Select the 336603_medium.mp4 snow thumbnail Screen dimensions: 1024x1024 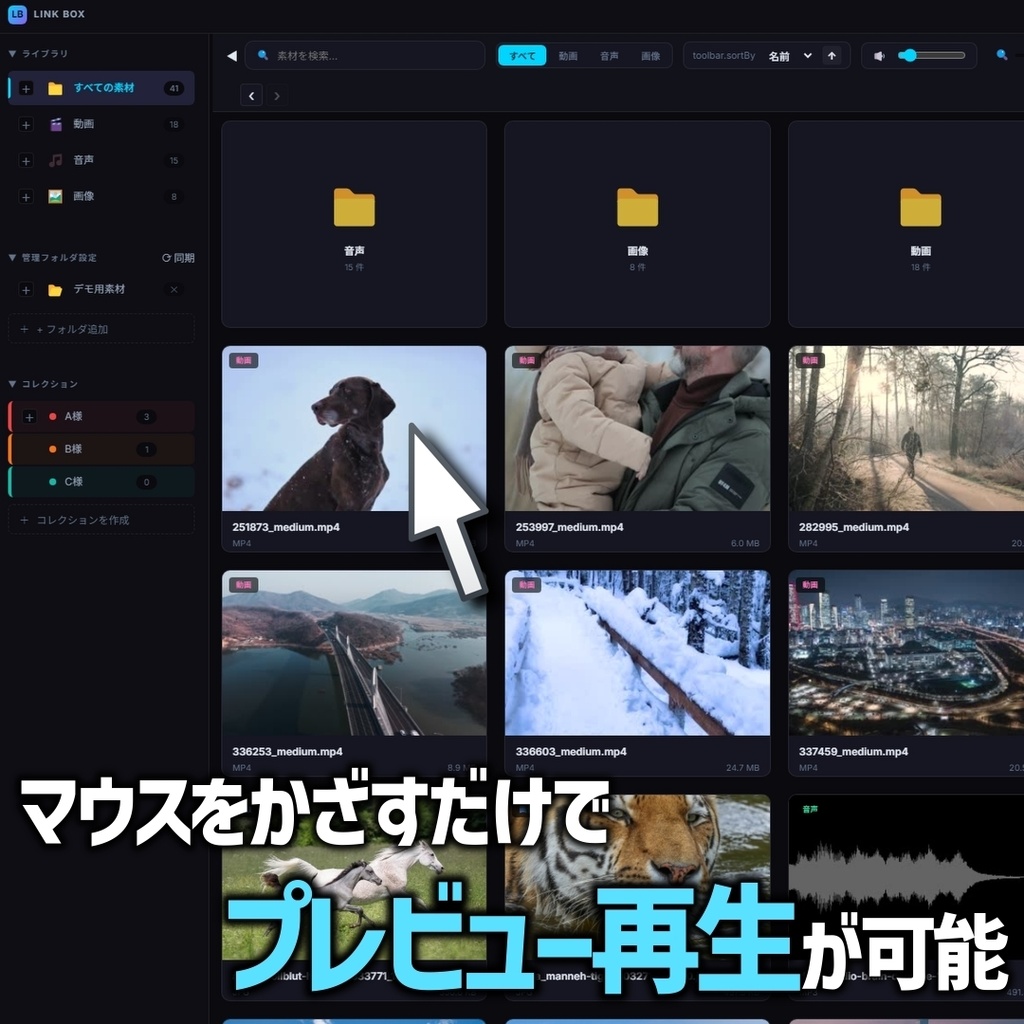pos(637,653)
